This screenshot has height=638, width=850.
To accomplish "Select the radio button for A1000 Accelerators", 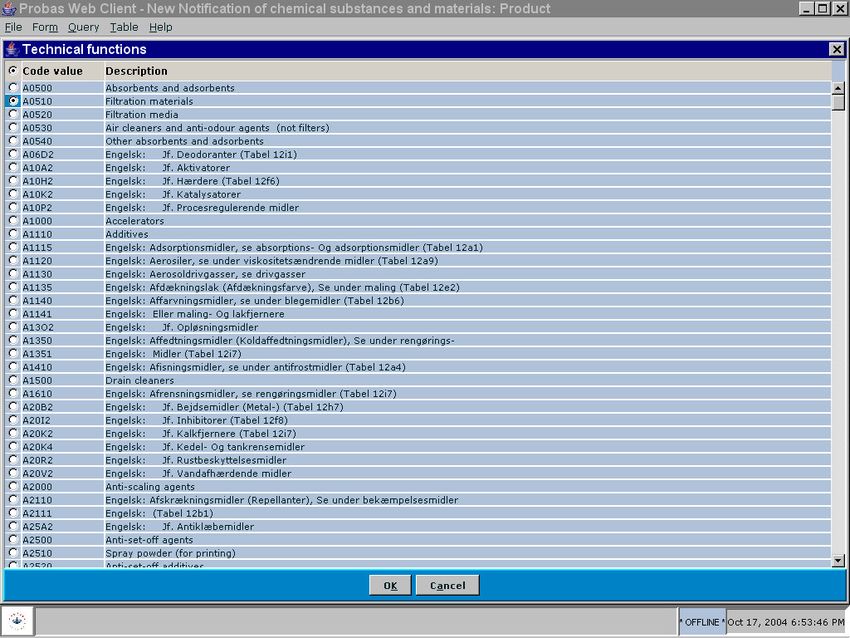I will (13, 221).
